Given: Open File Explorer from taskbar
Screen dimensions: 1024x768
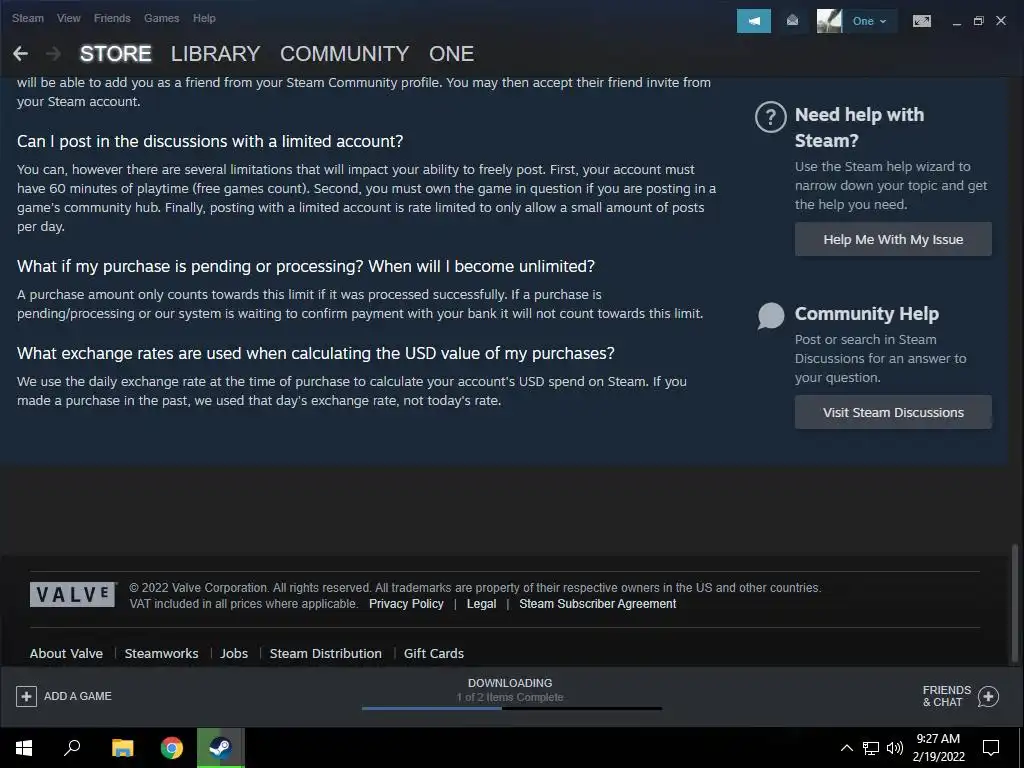Looking at the screenshot, I should point(122,748).
